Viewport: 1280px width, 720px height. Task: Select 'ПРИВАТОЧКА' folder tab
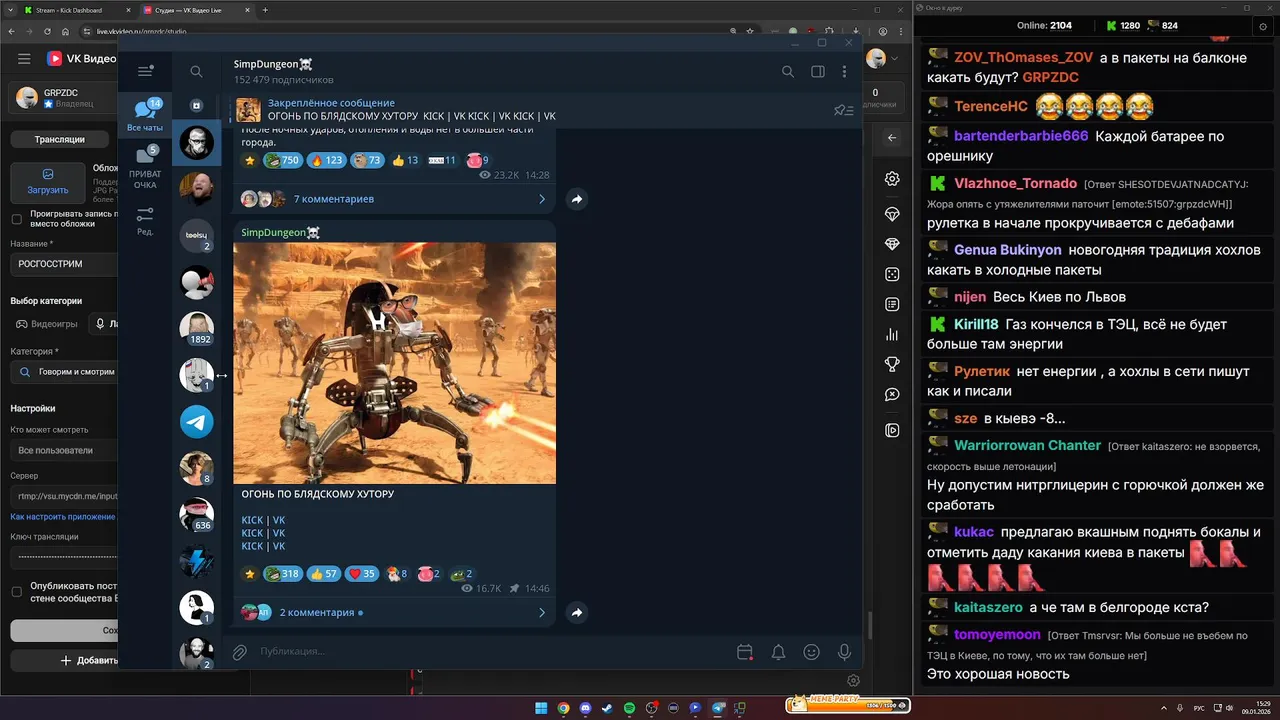coord(145,167)
